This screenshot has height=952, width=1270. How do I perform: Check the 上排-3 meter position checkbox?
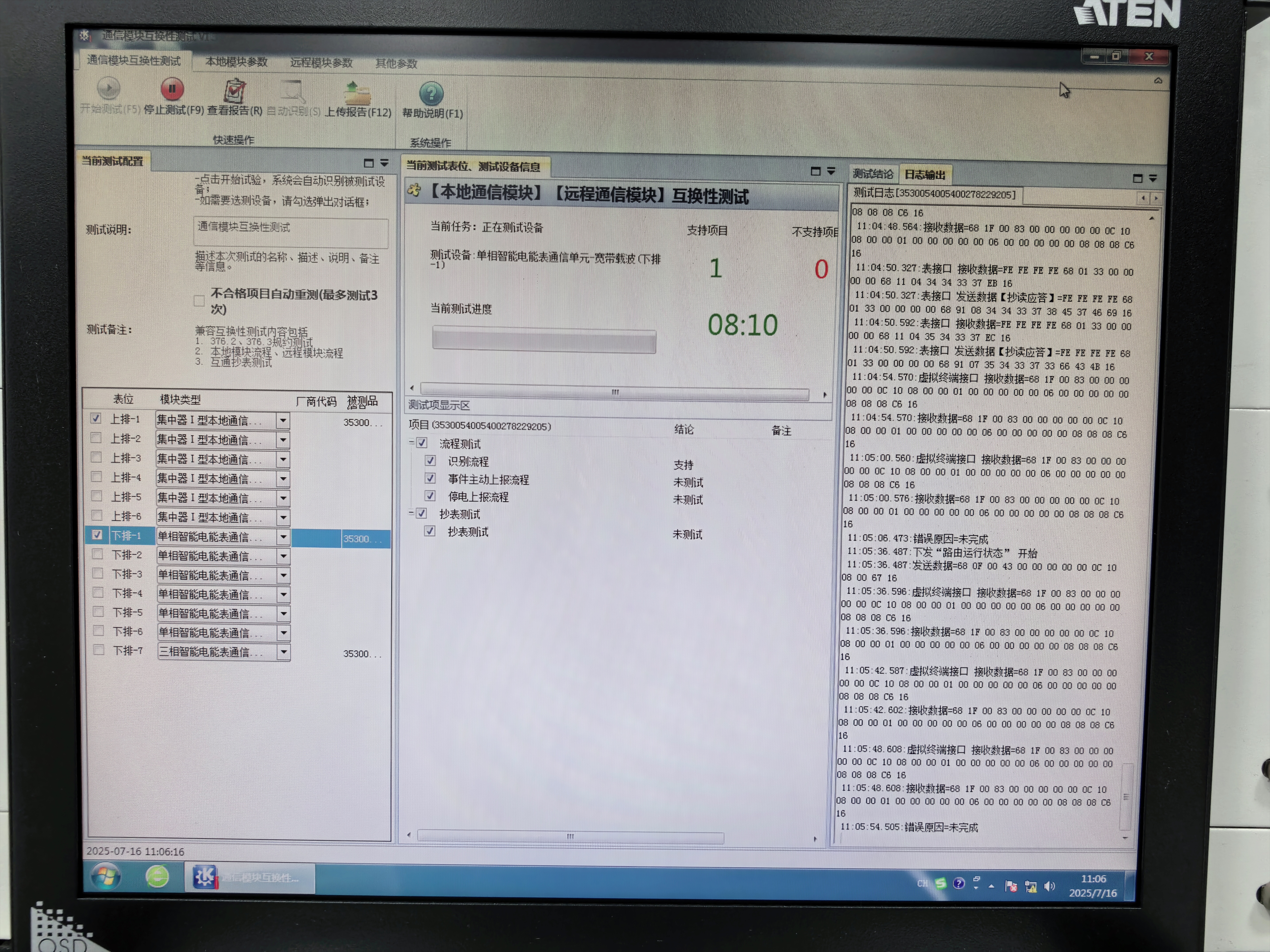96,457
